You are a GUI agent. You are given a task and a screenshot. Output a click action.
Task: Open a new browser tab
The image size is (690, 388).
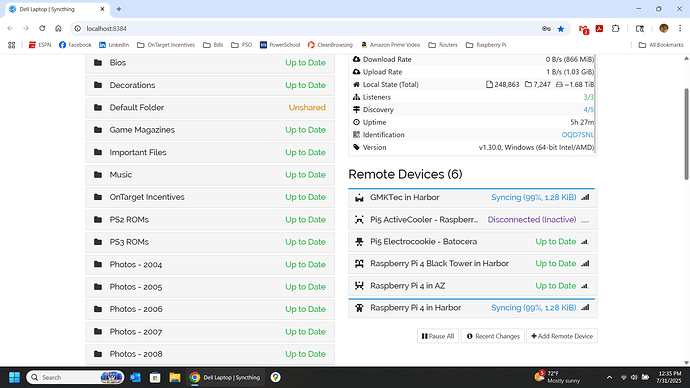point(119,9)
